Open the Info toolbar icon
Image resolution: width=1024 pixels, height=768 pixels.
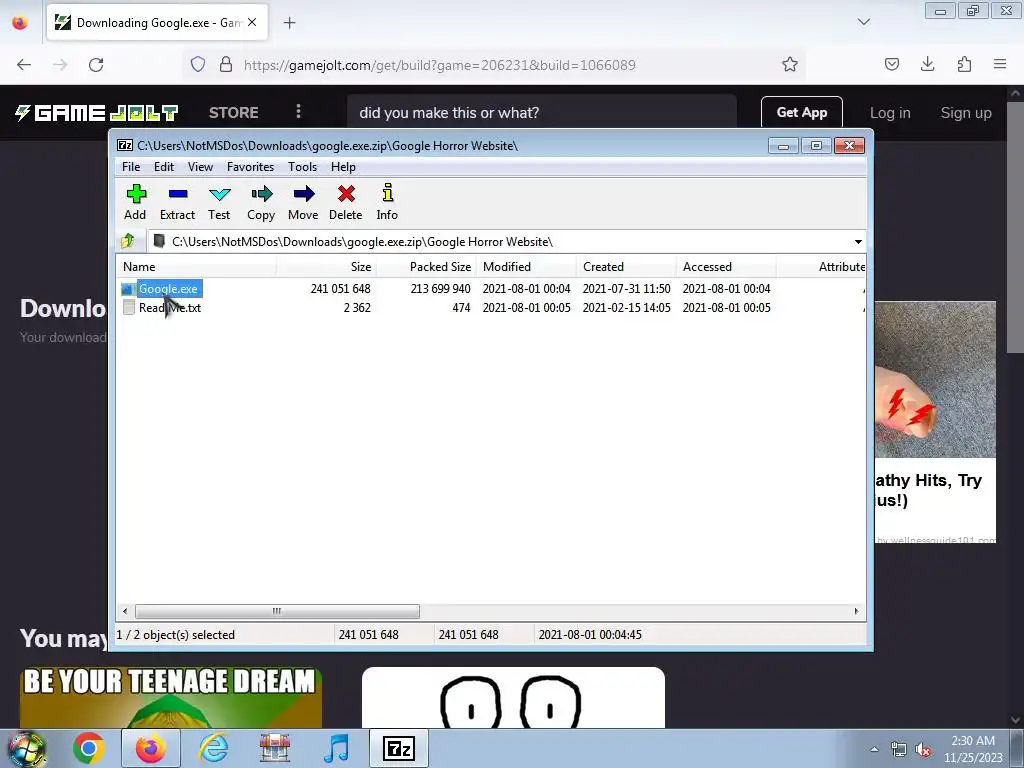pyautogui.click(x=387, y=202)
